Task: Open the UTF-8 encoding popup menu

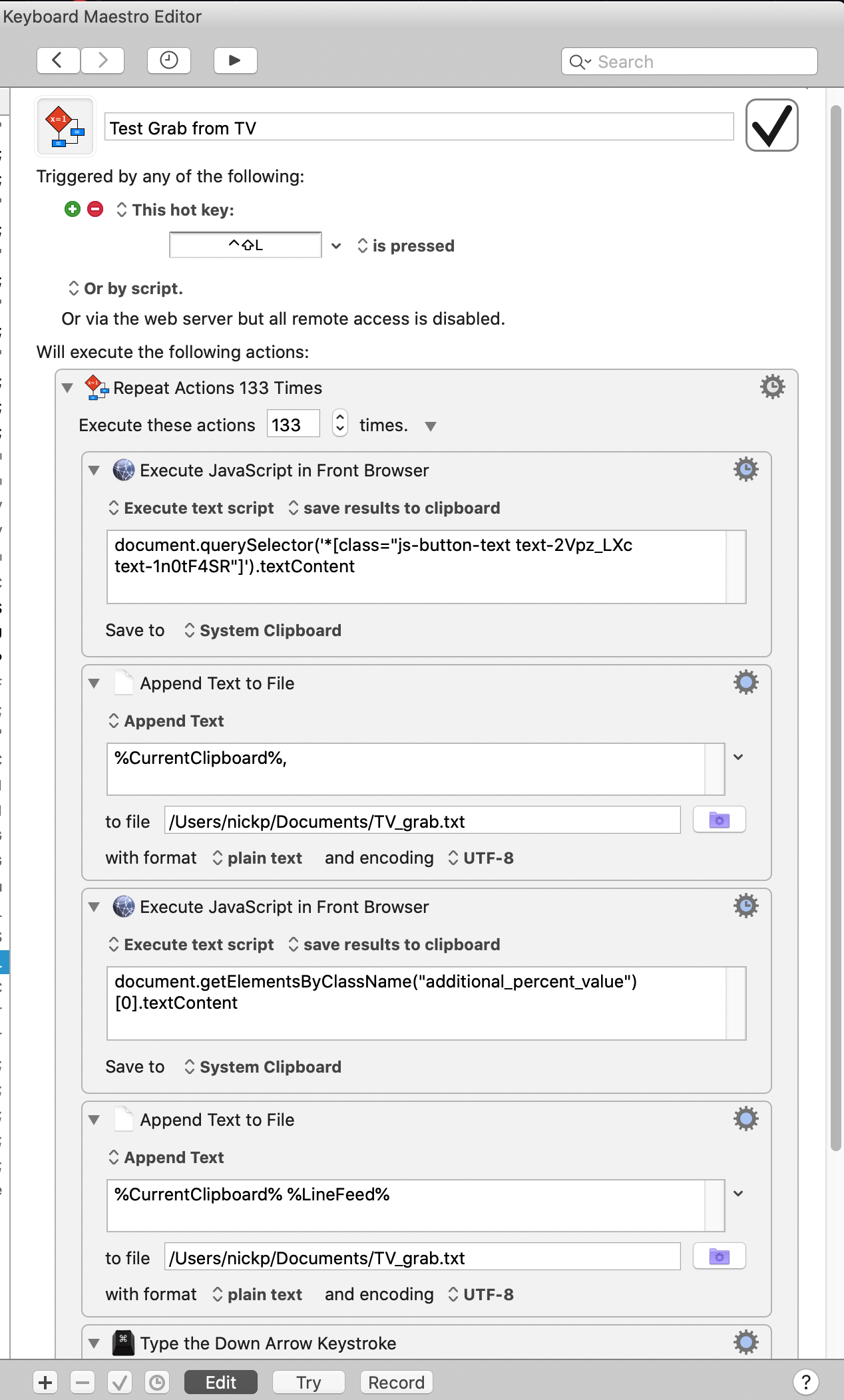Action: pos(481,858)
